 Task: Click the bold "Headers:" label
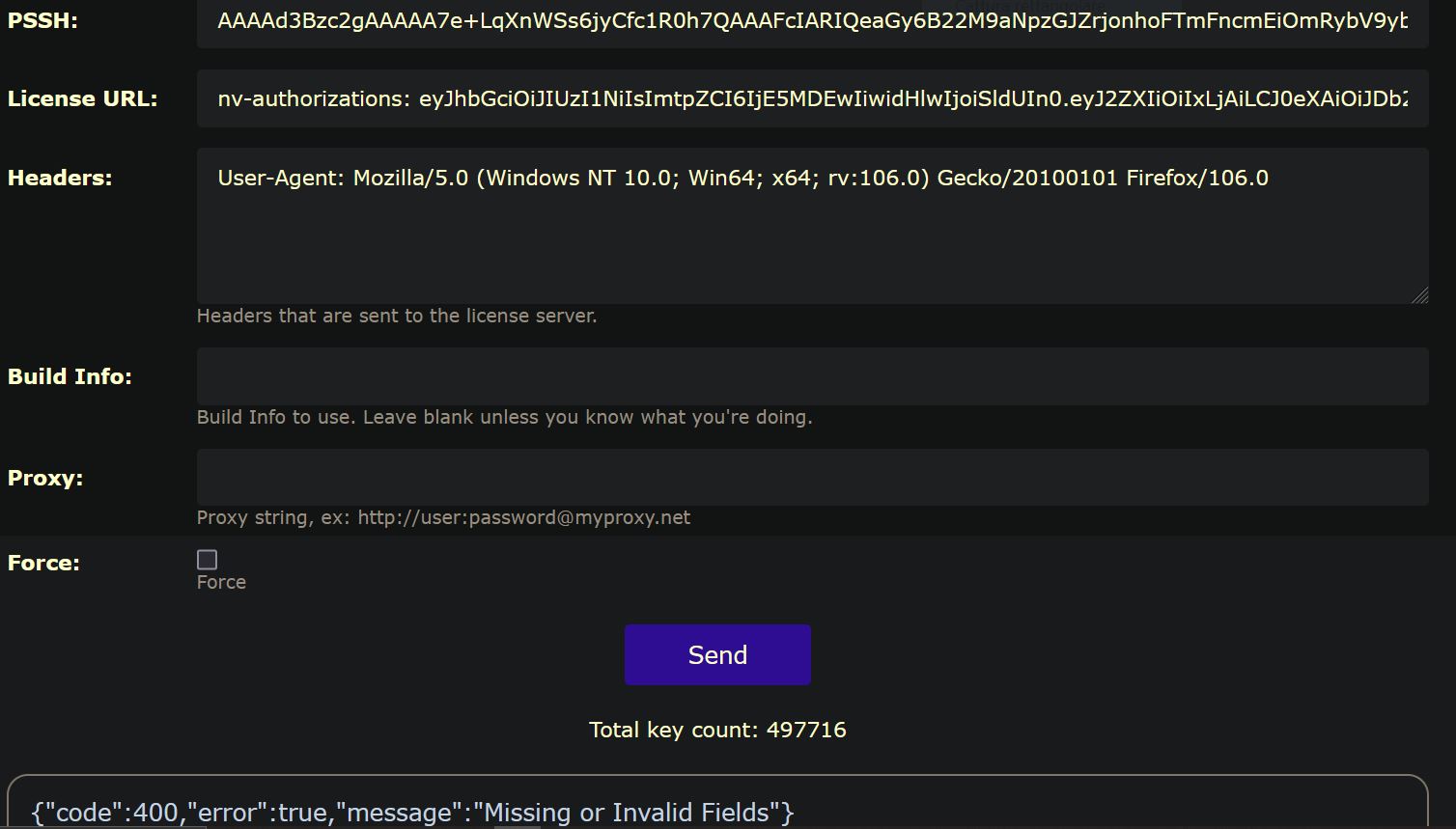click(x=60, y=178)
